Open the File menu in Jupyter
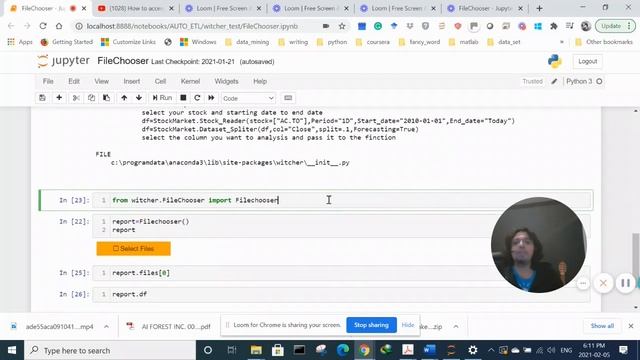Image resolution: width=640 pixels, height=360 pixels. tap(48, 81)
